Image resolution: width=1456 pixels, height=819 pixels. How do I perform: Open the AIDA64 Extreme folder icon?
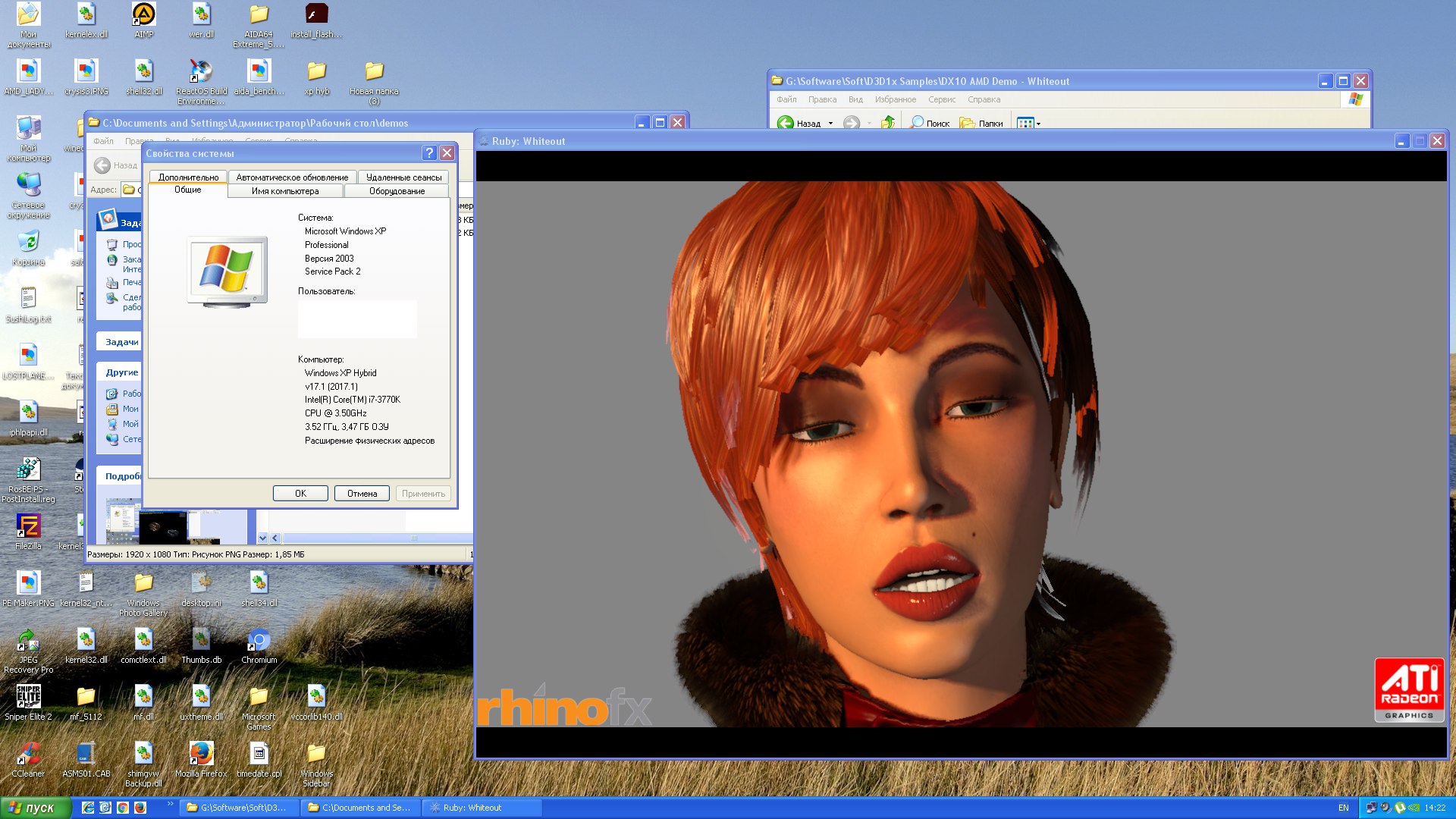coord(259,25)
